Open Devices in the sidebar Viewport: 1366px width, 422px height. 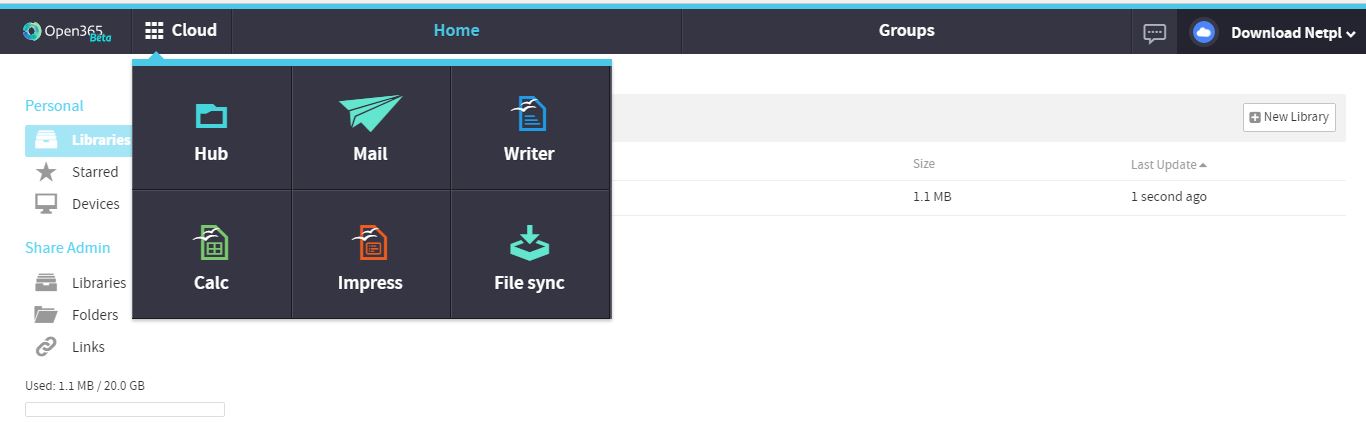96,204
